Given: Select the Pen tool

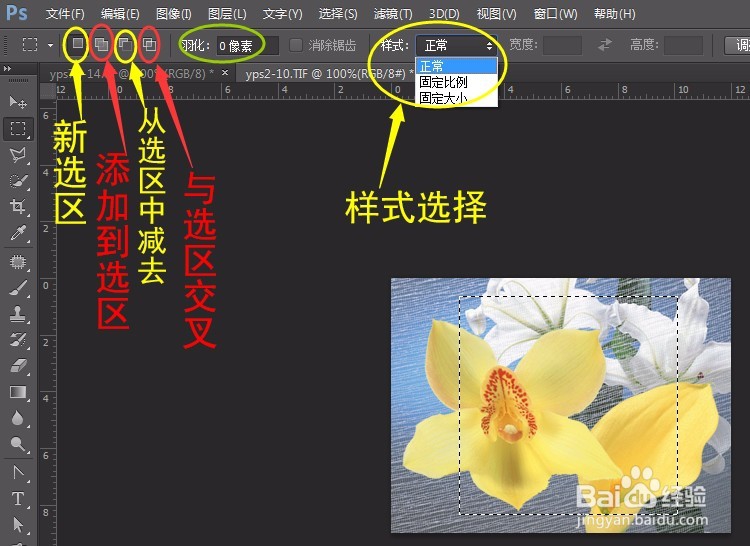Looking at the screenshot, I should pos(18,473).
